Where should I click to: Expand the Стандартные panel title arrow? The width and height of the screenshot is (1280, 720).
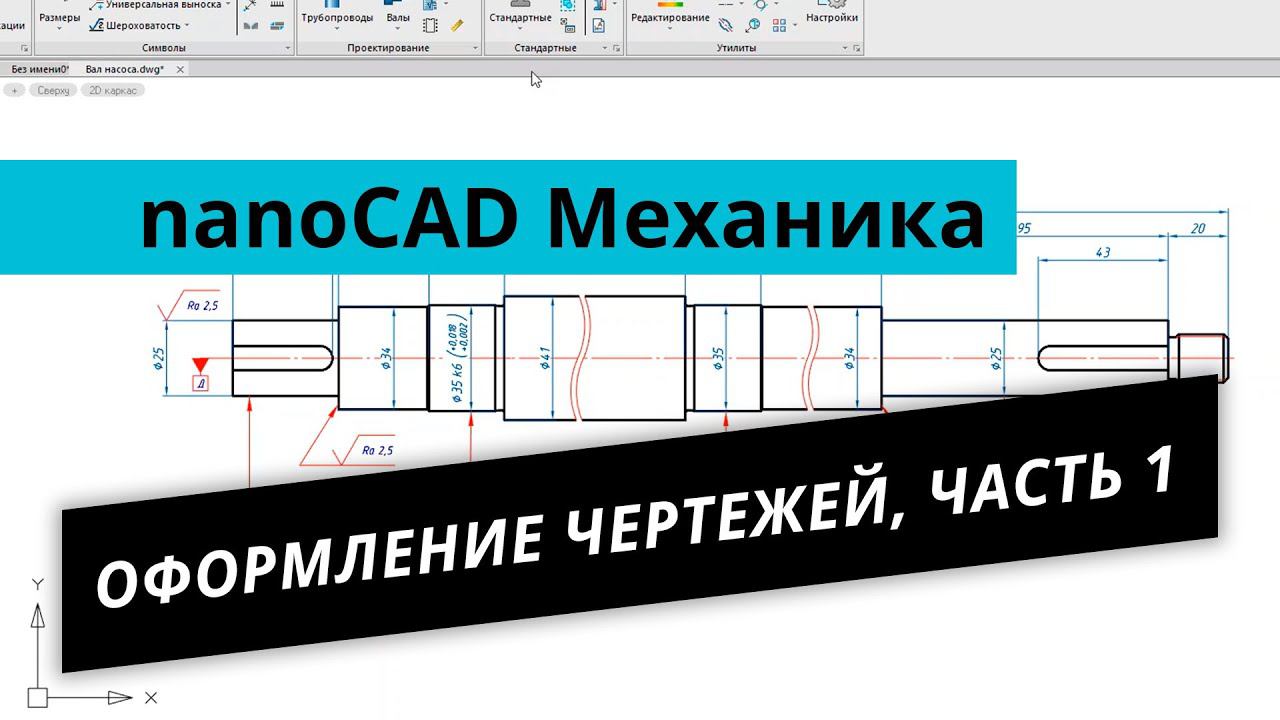click(x=605, y=48)
